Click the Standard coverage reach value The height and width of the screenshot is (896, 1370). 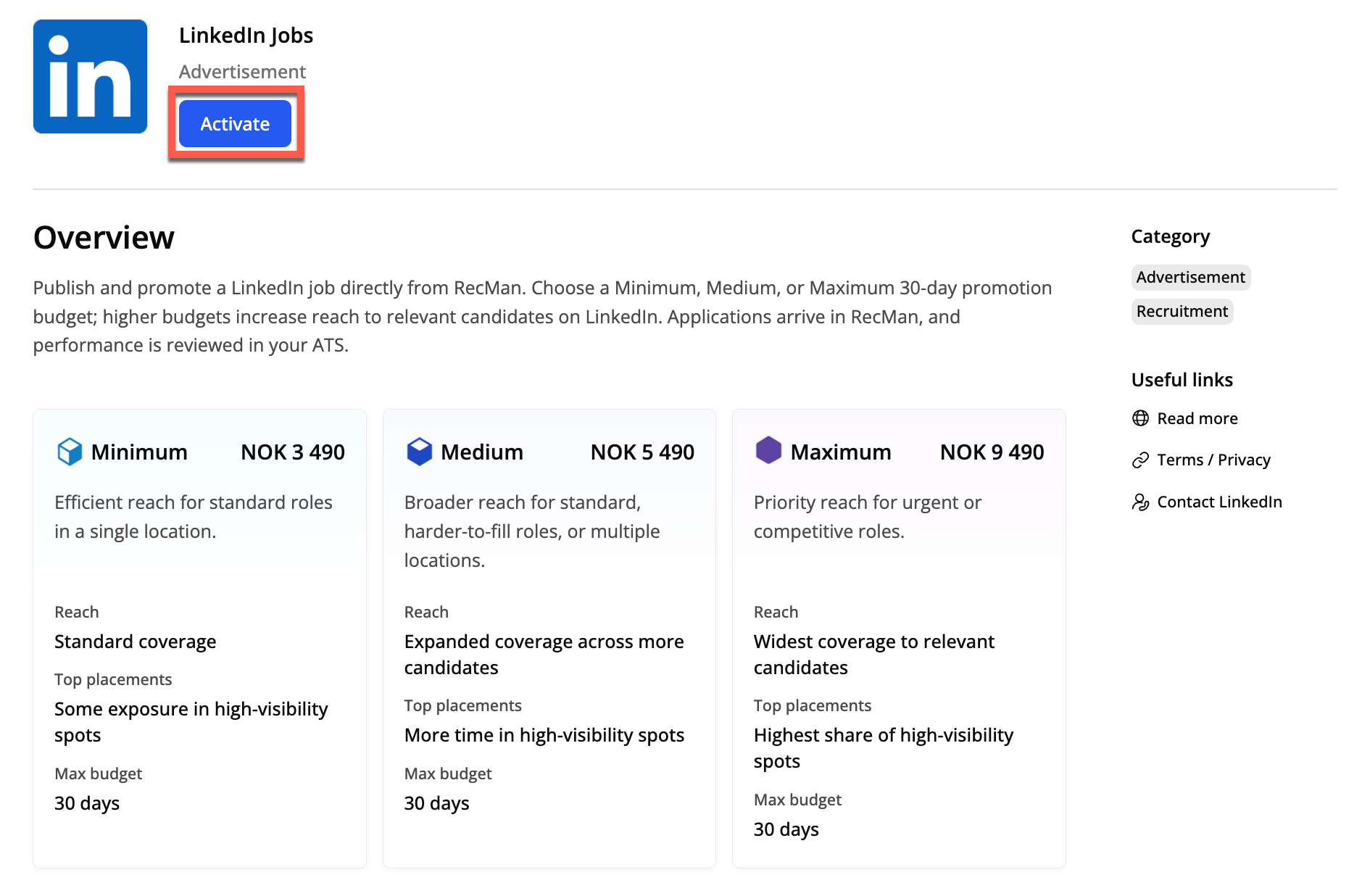[136, 642]
